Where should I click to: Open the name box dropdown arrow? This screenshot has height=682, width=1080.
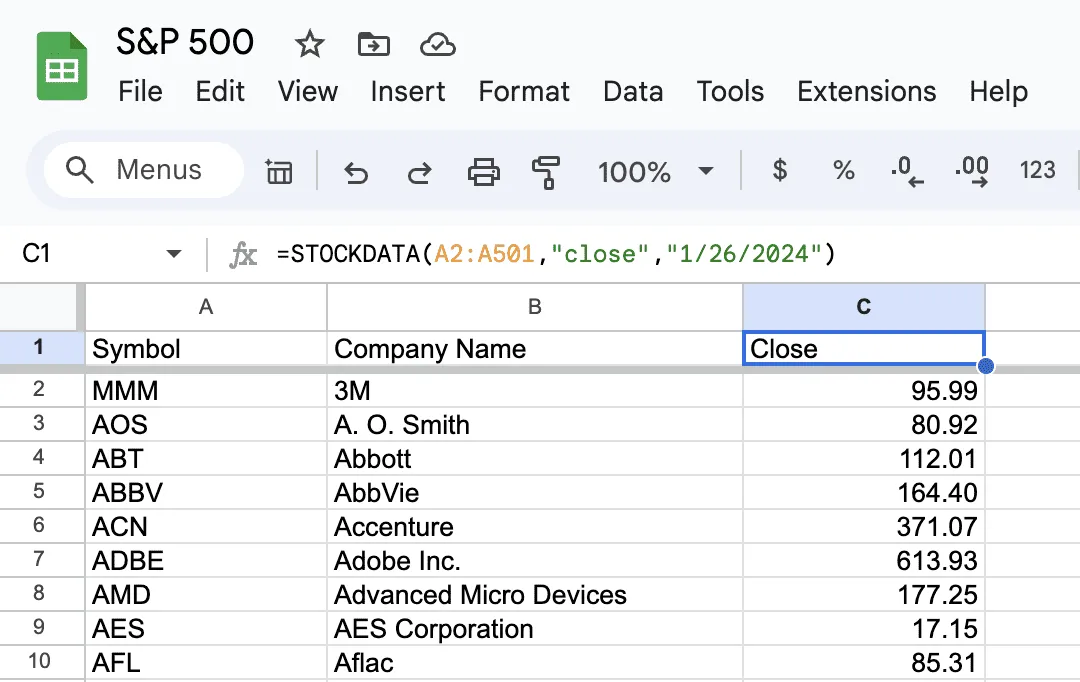174,254
